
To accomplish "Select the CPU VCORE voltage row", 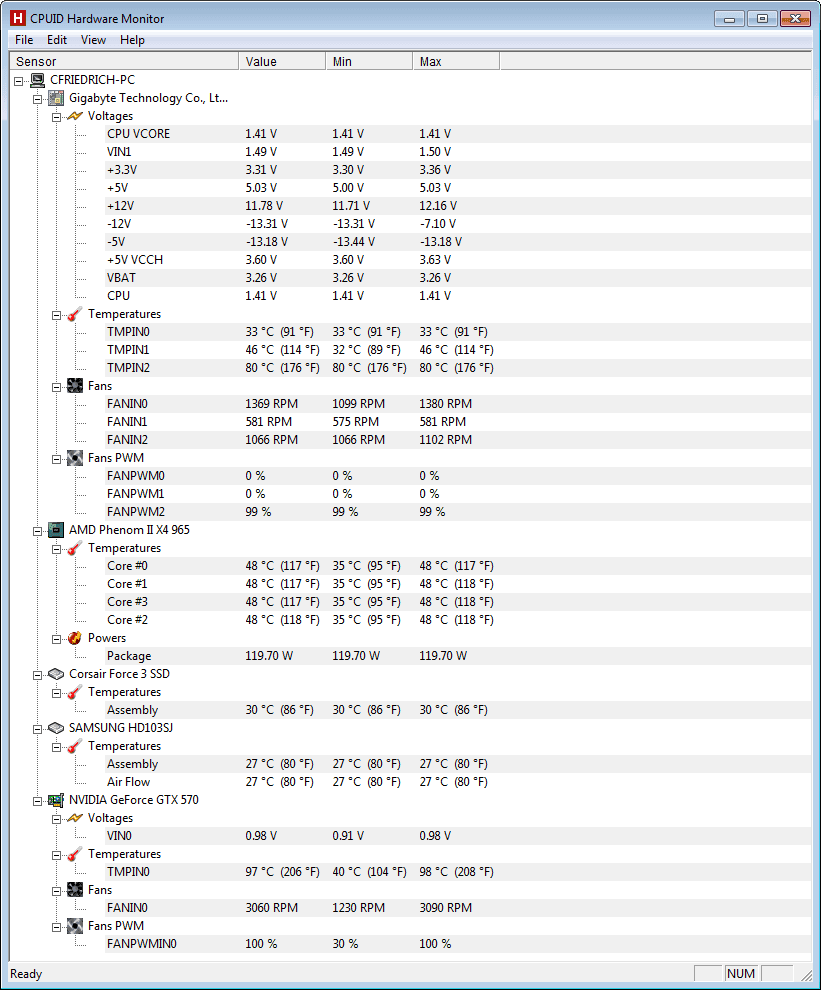I will pyautogui.click(x=138, y=134).
